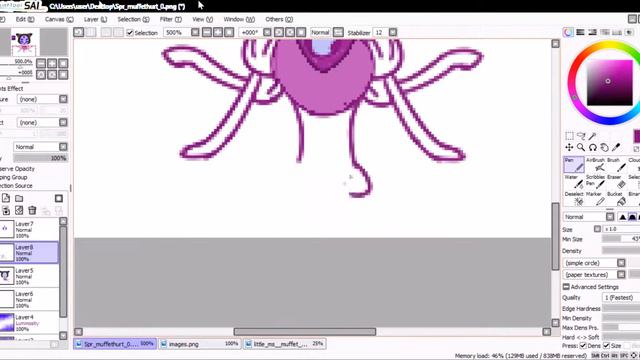Switch to the little_ms__muffet document tab
The width and height of the screenshot is (640, 360).
click(284, 344)
